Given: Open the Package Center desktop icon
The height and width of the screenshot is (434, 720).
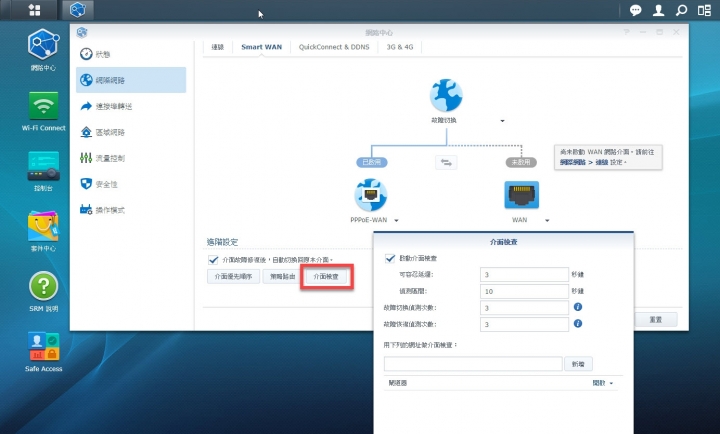Looking at the screenshot, I should [x=43, y=231].
